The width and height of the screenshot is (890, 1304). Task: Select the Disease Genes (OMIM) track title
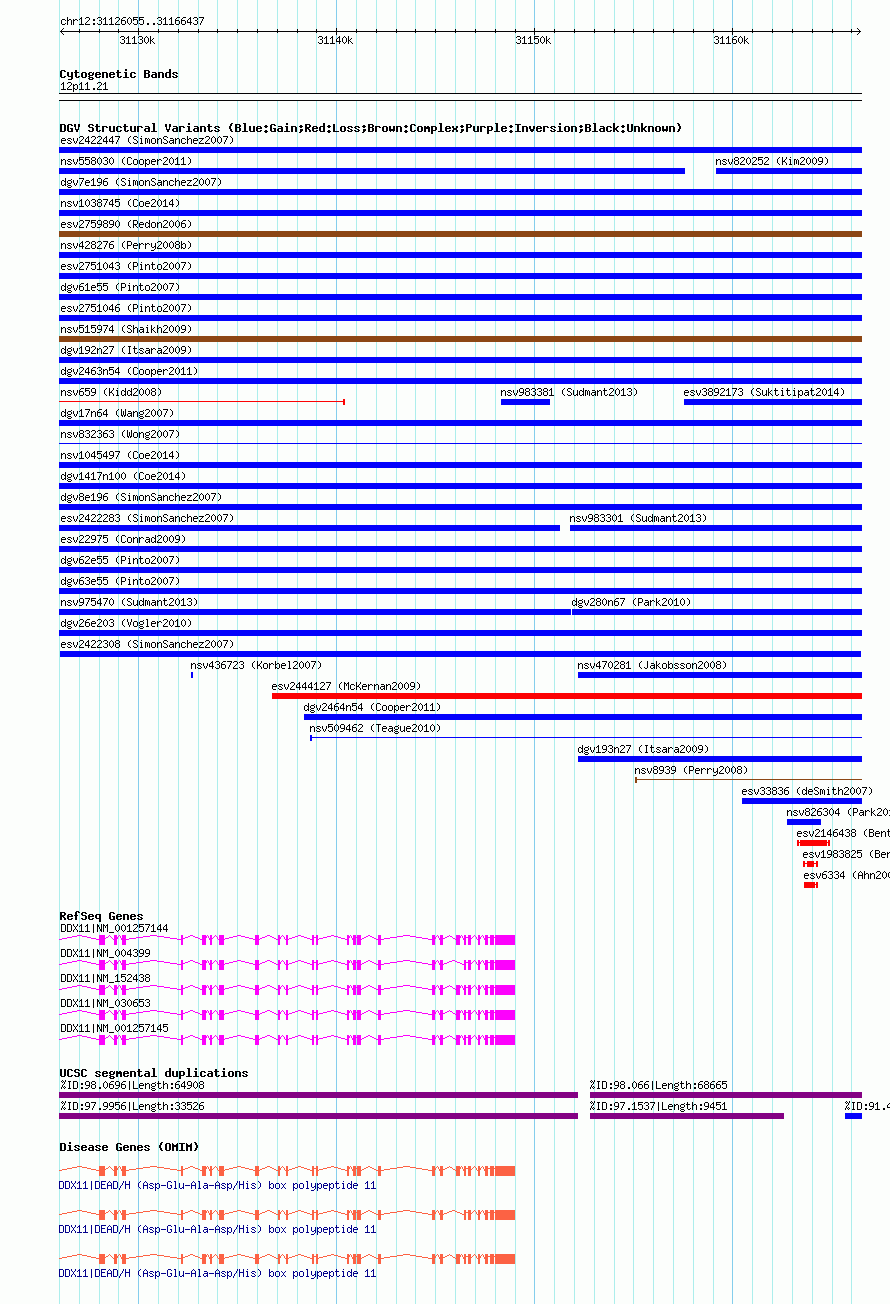click(129, 1147)
